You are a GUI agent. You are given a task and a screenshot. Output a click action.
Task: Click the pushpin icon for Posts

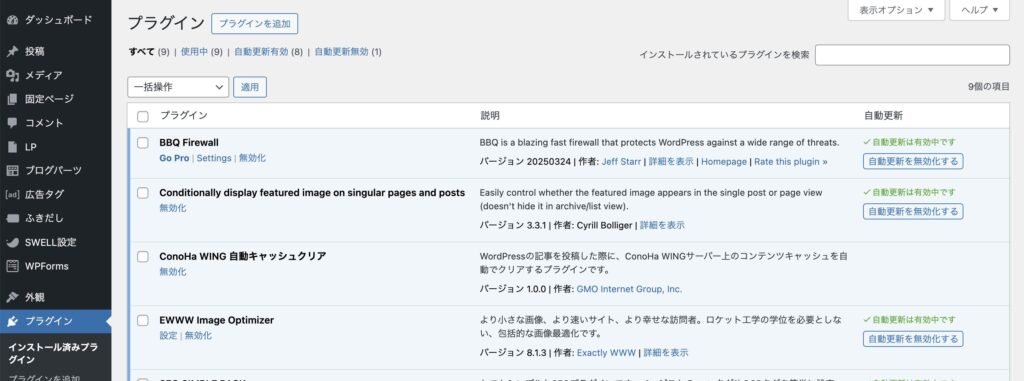[12, 52]
